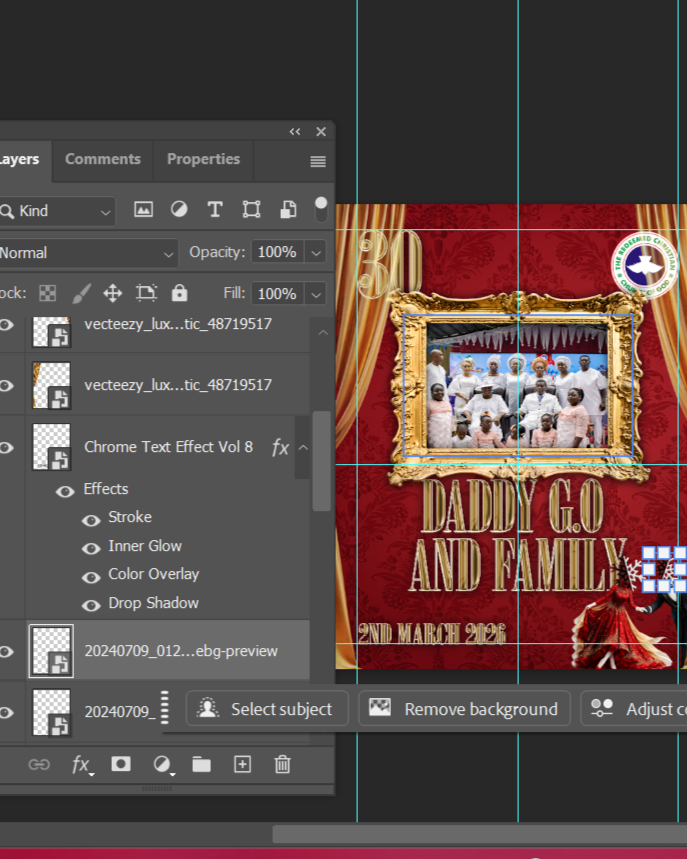The width and height of the screenshot is (687, 859).
Task: Click the Select subject icon person
Action: [x=208, y=708]
